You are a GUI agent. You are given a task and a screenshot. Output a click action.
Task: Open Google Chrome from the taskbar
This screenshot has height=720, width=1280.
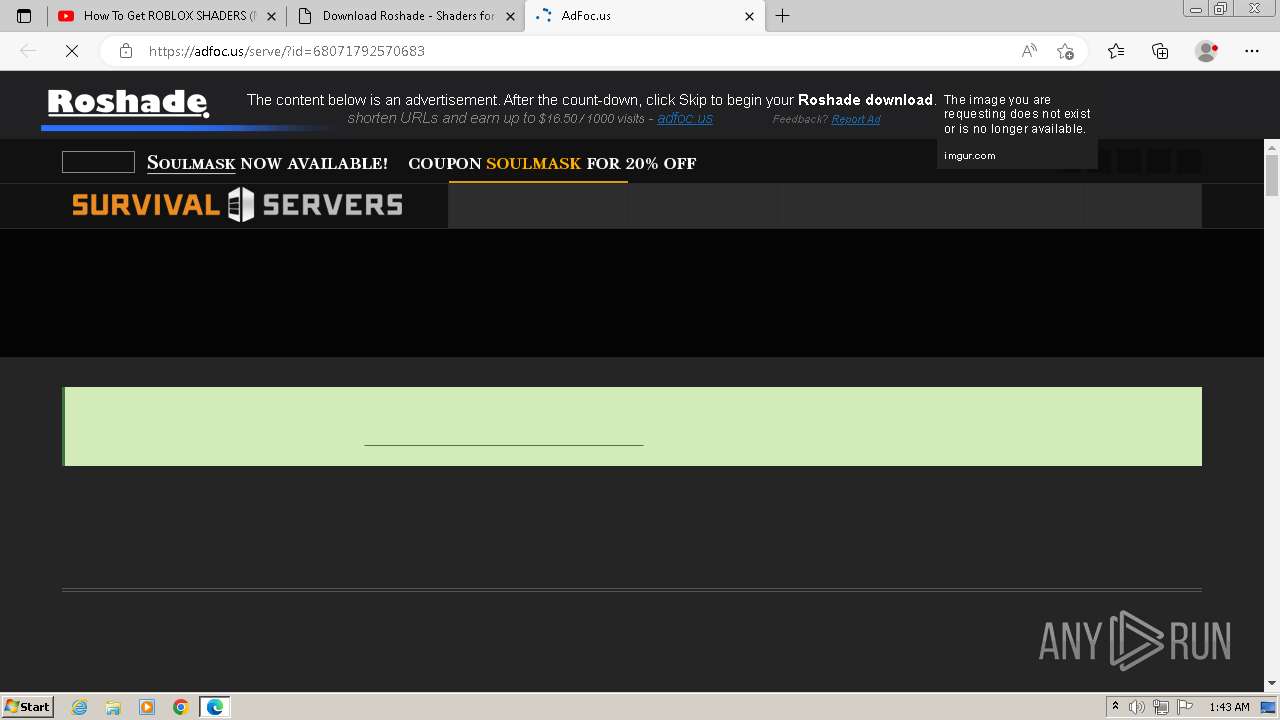point(181,707)
